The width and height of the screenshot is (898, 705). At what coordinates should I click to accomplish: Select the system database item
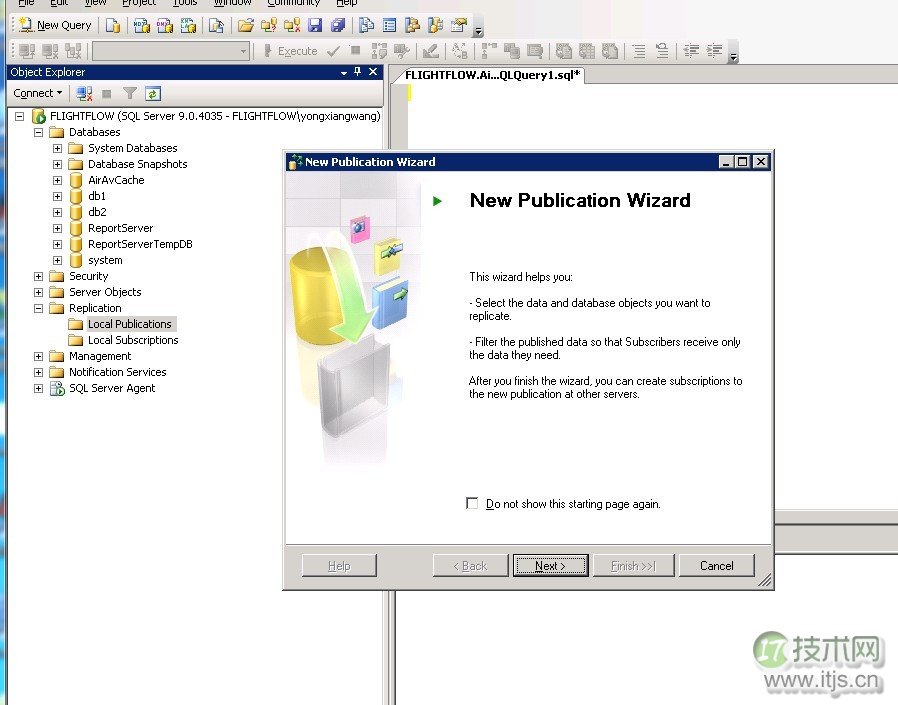tap(105, 260)
